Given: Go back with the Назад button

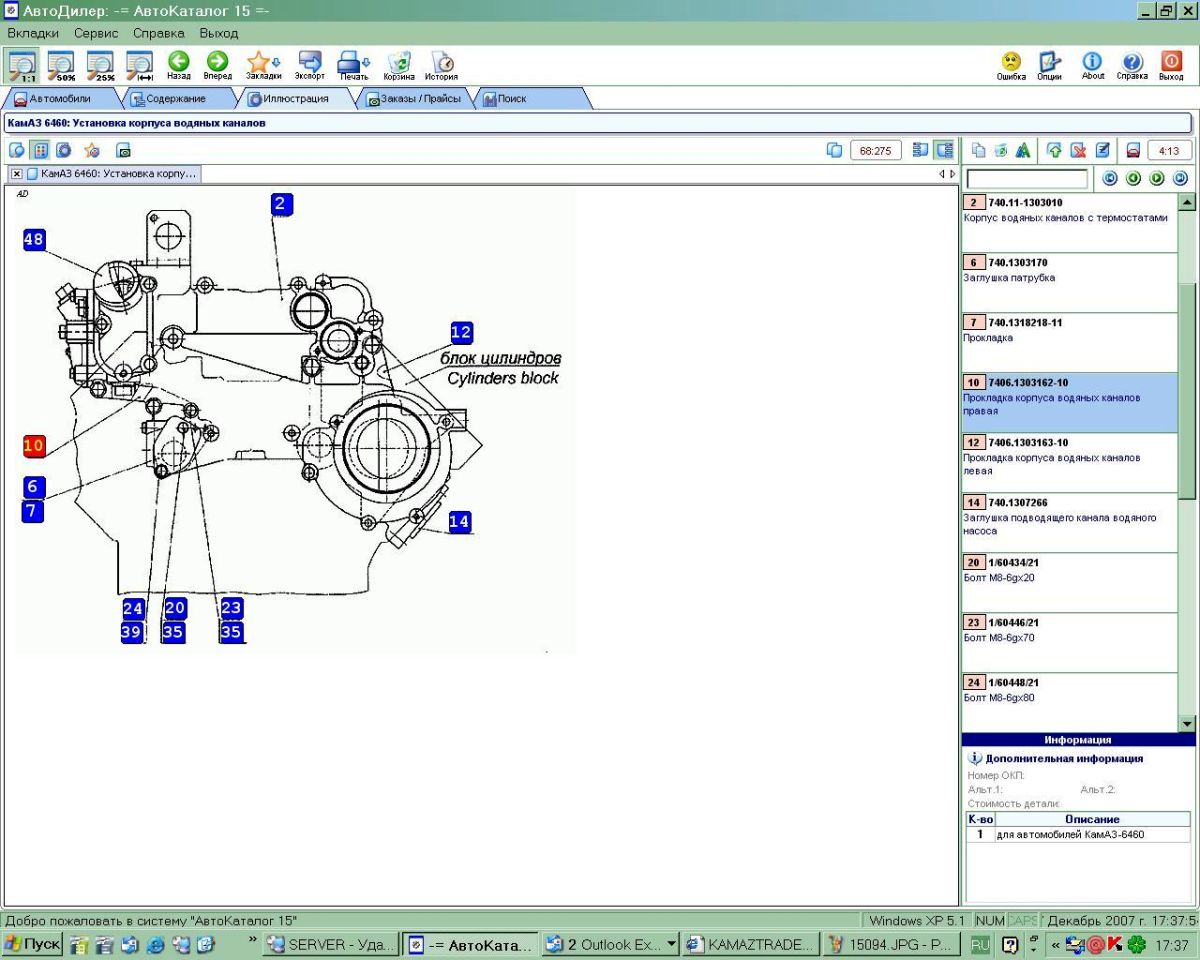Looking at the screenshot, I should pos(179,65).
